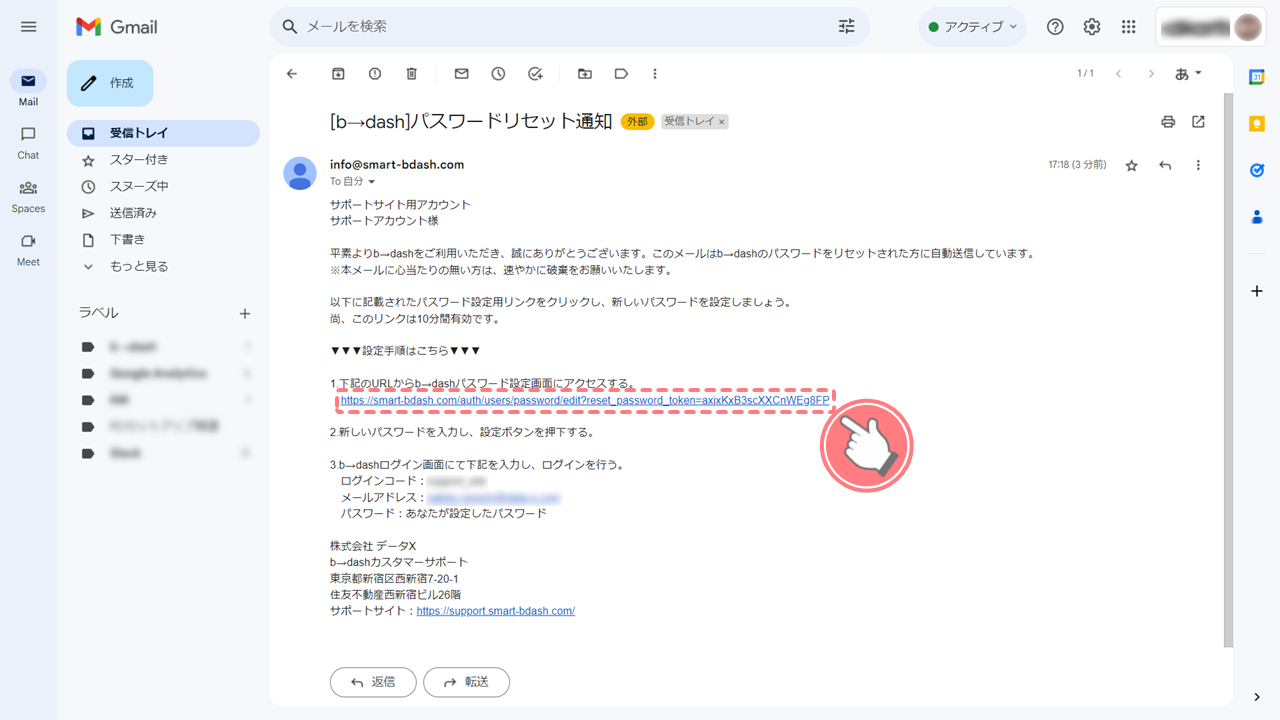Go back to inbox arrow

click(292, 73)
